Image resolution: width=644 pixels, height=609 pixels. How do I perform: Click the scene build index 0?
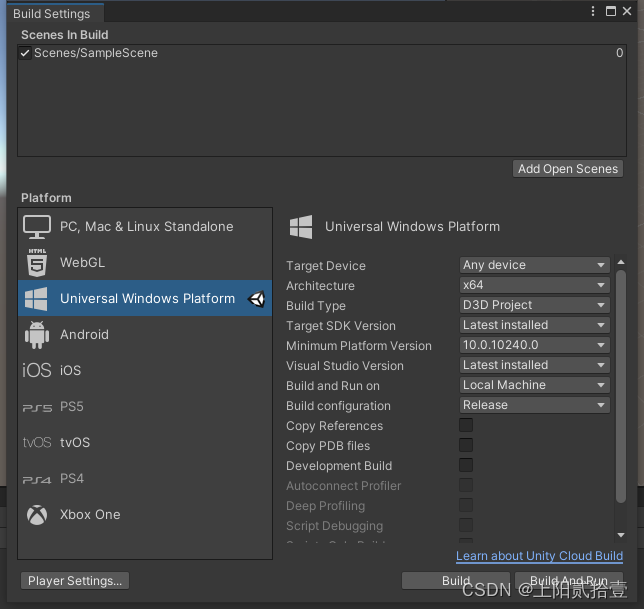click(619, 53)
